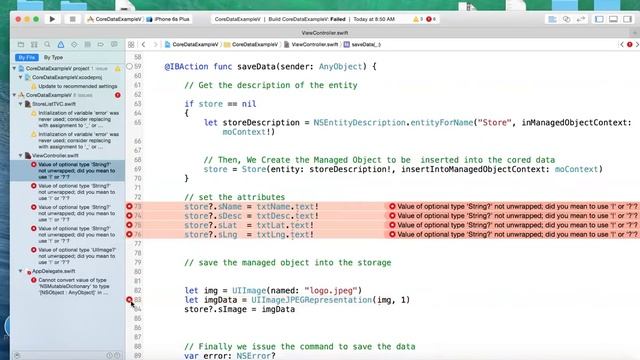The image size is (640, 360).
Task: Go back in editor history
Action: (x=143, y=44)
